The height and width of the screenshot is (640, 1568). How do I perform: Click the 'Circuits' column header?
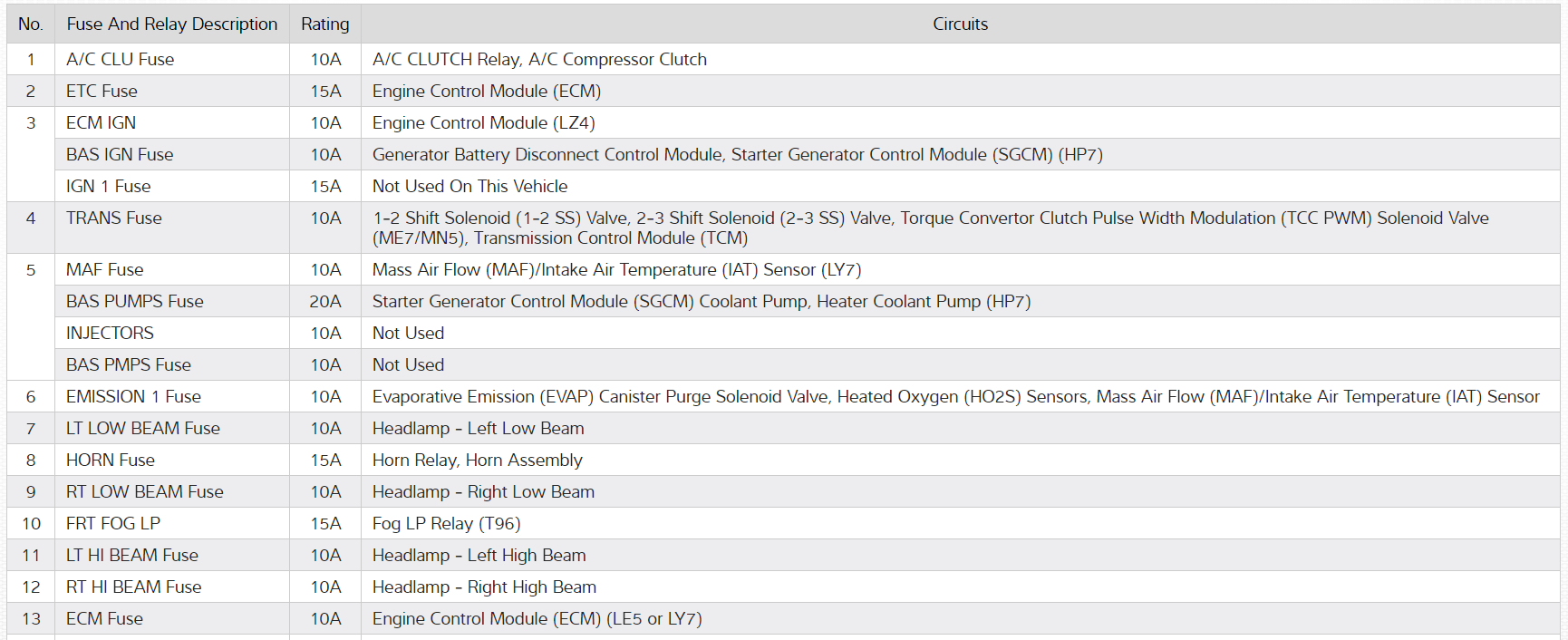click(x=960, y=24)
